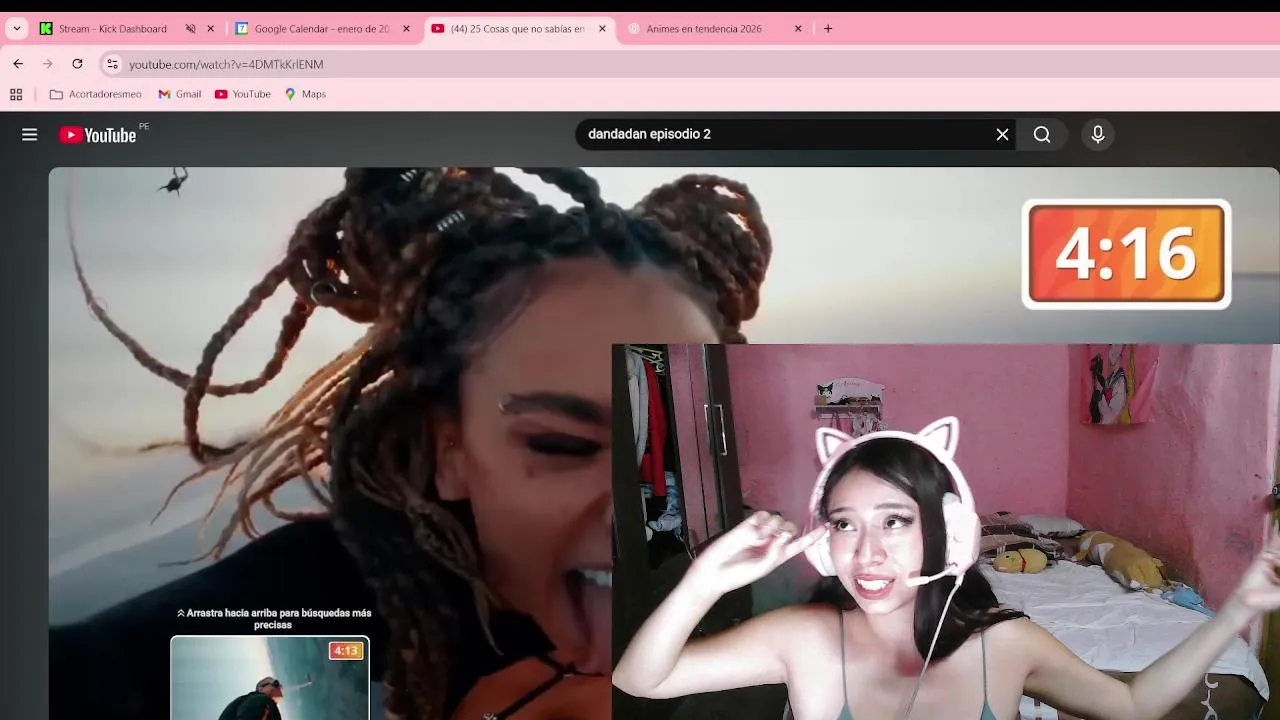Image resolution: width=1280 pixels, height=720 pixels.
Task: Focus the address bar with youtube.com URL
Action: coord(690,64)
